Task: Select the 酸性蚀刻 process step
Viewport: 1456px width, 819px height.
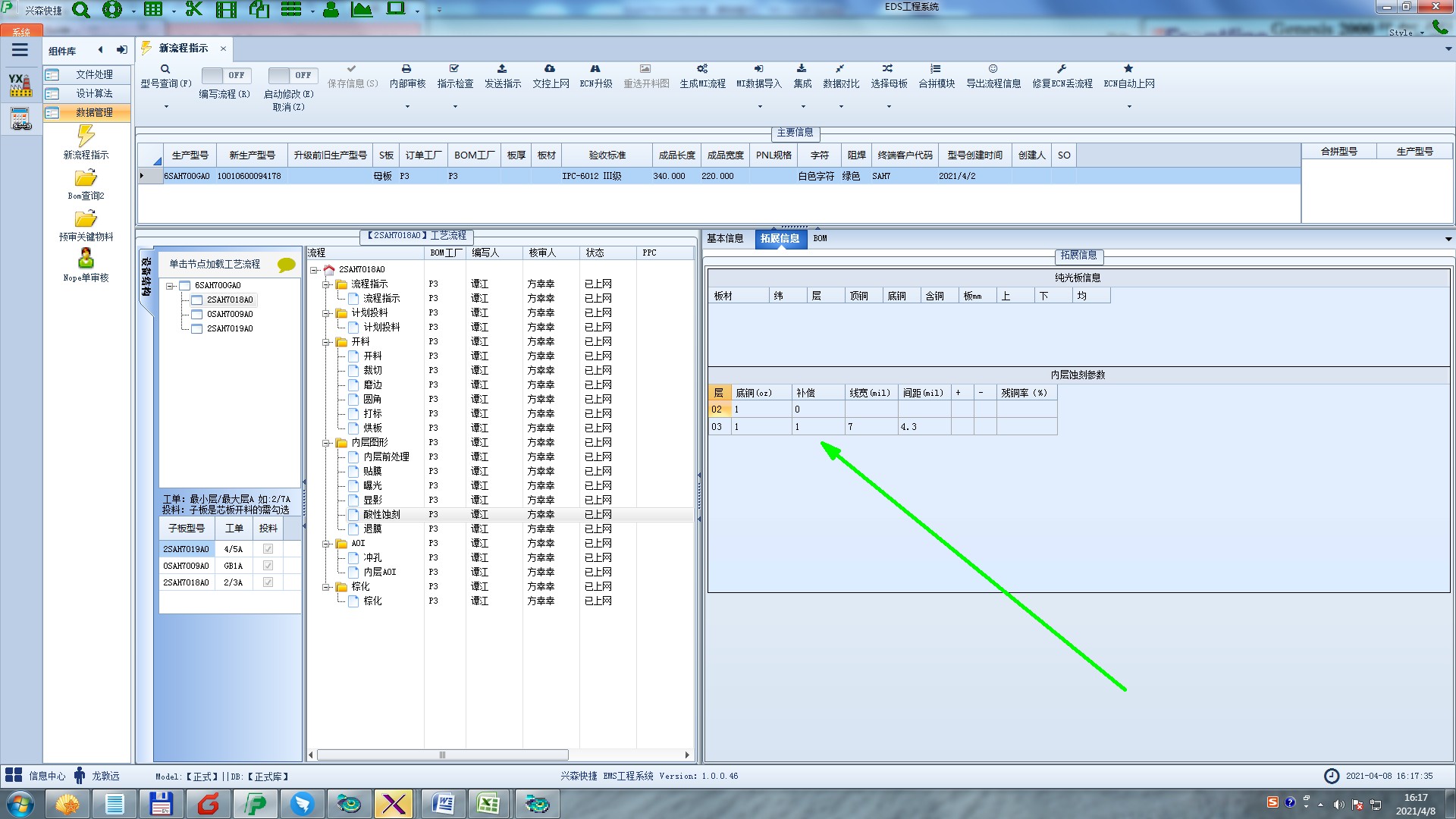Action: (381, 514)
